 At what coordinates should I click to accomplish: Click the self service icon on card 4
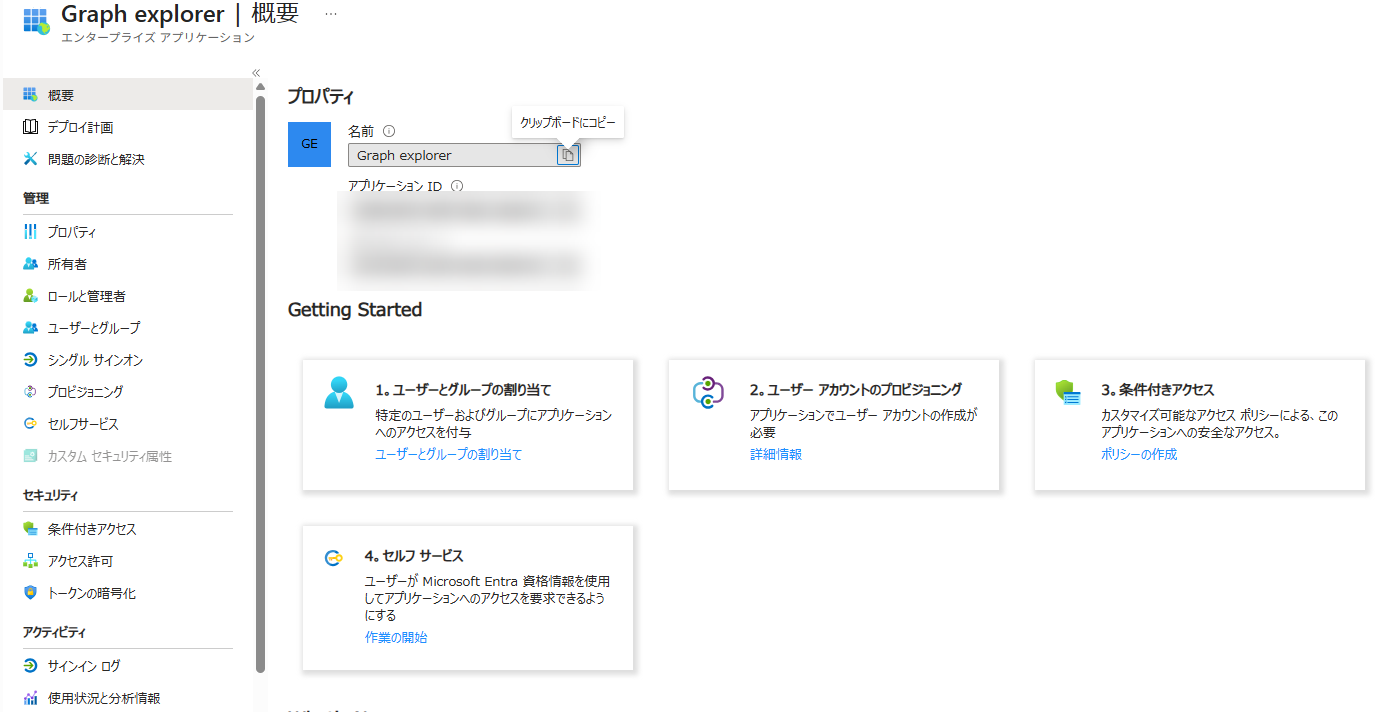(x=334, y=558)
